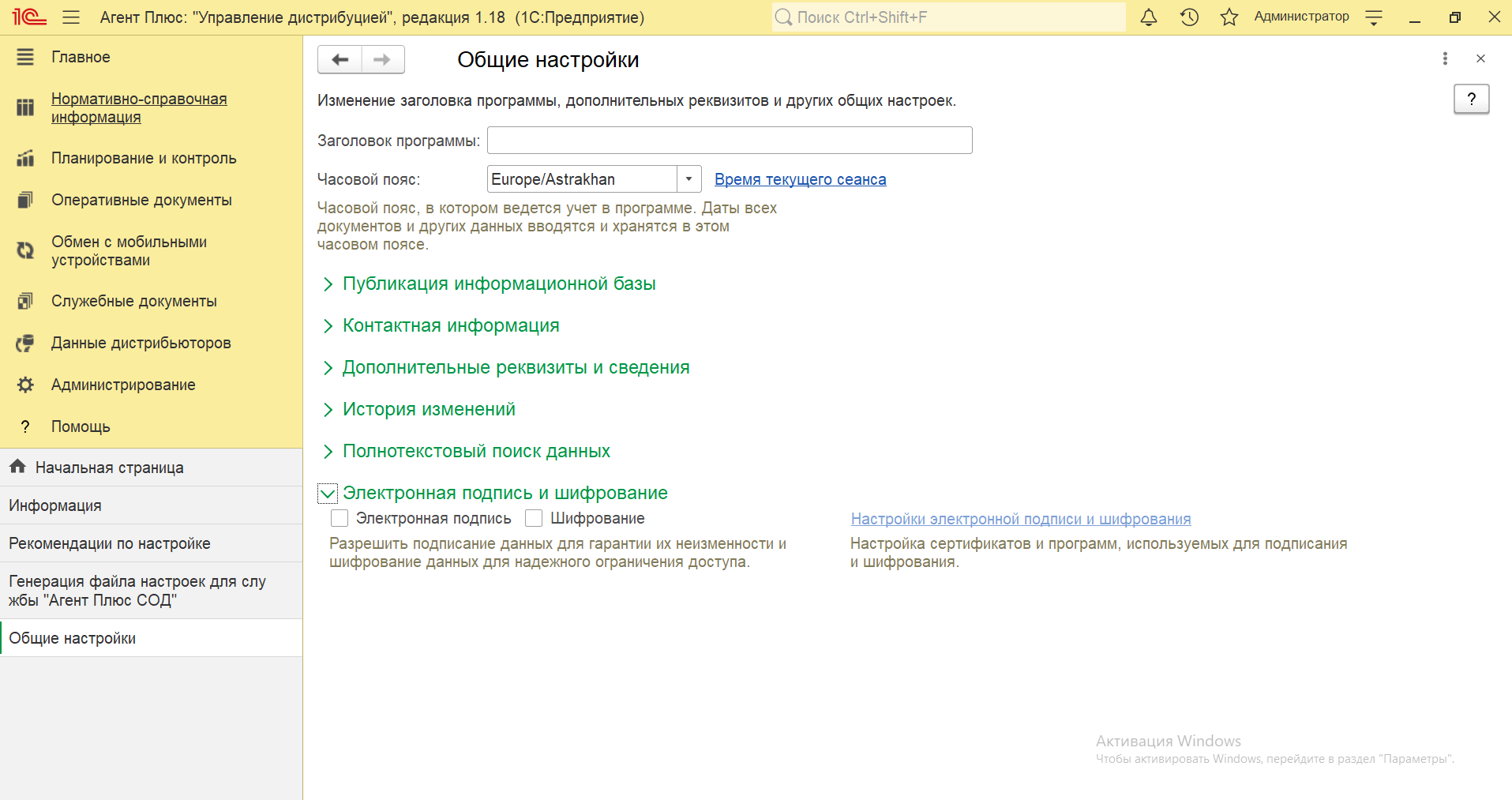Open Время текущего сеанса link
1512x800 pixels.
pyautogui.click(x=800, y=179)
